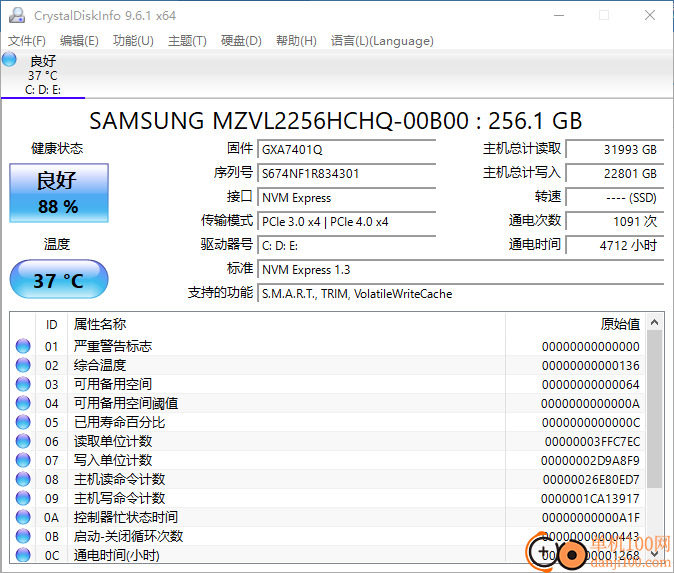Click the 温度 label above temperature

tap(57, 244)
